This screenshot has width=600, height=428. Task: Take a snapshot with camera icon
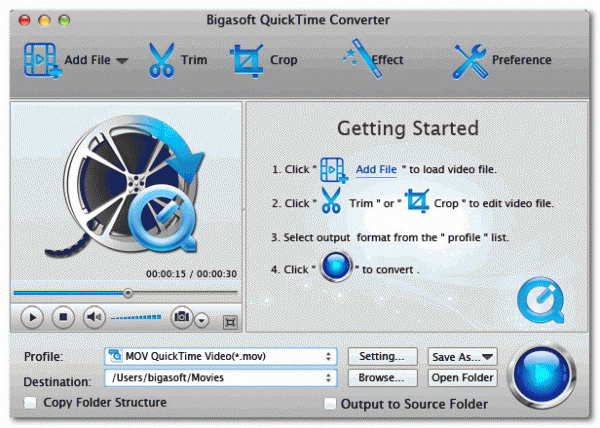tap(181, 316)
